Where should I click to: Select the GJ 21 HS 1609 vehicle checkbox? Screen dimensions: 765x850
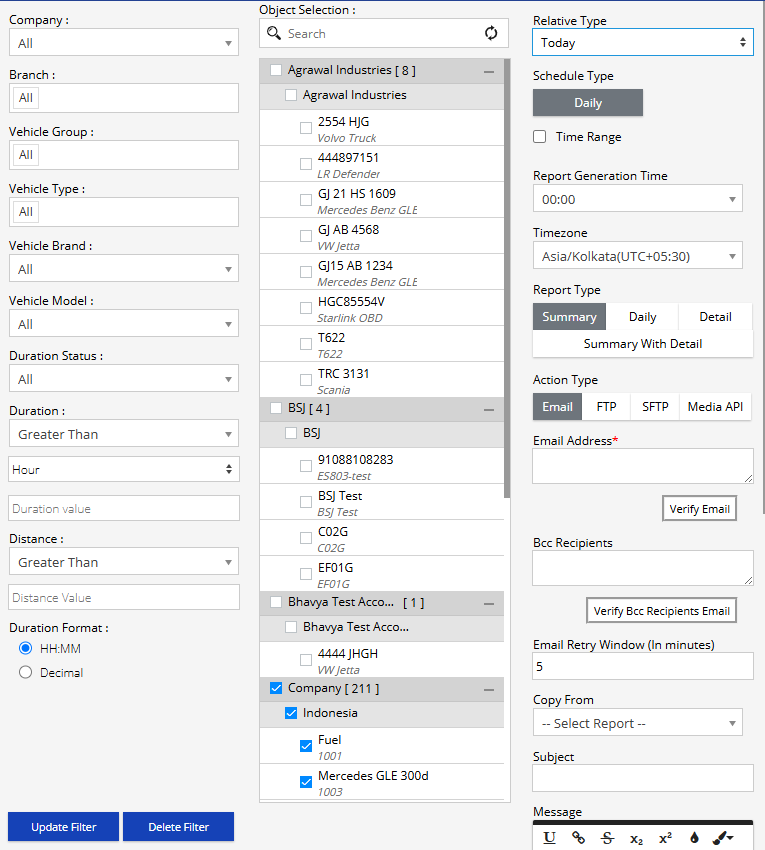pyautogui.click(x=306, y=200)
